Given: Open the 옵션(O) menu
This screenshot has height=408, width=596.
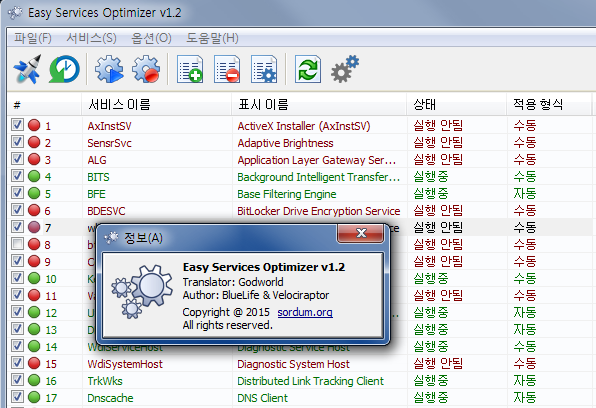Looking at the screenshot, I should click(151, 38).
